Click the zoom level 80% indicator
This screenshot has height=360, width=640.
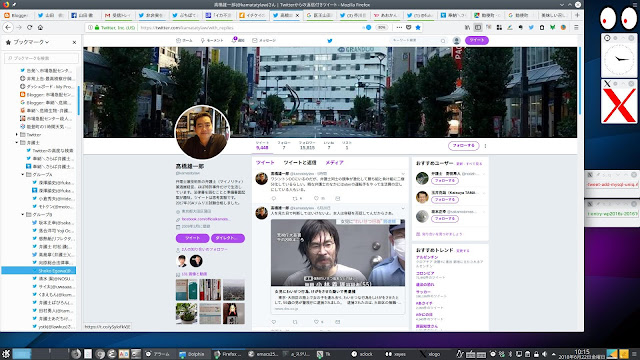click(381, 27)
